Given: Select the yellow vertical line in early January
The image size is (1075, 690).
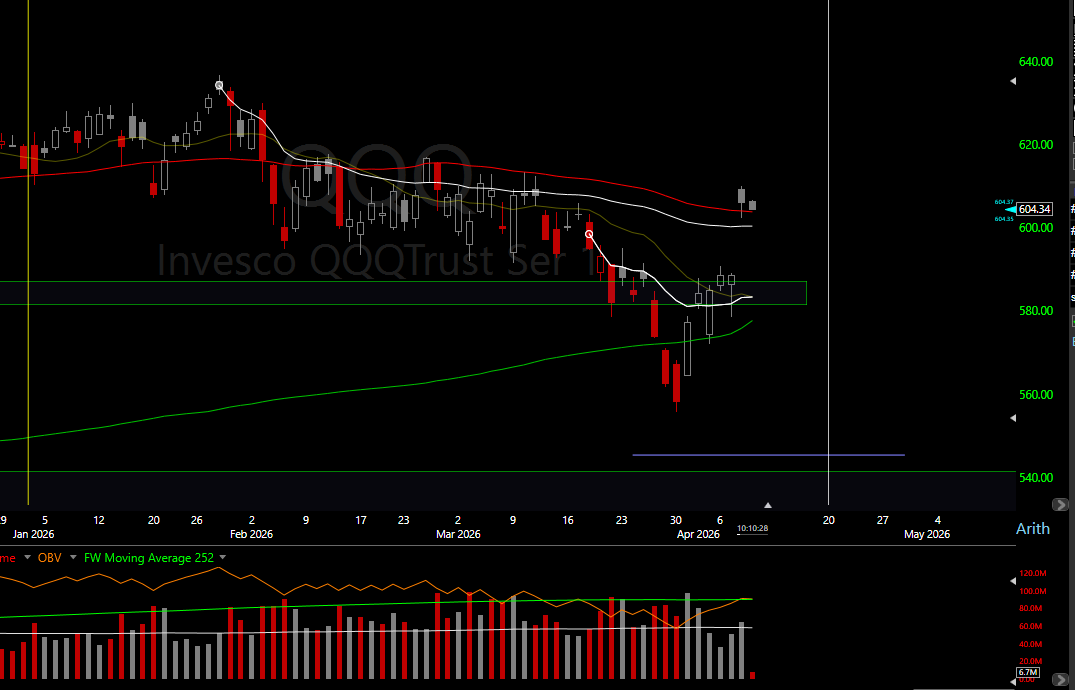Looking at the screenshot, I should tap(28, 252).
